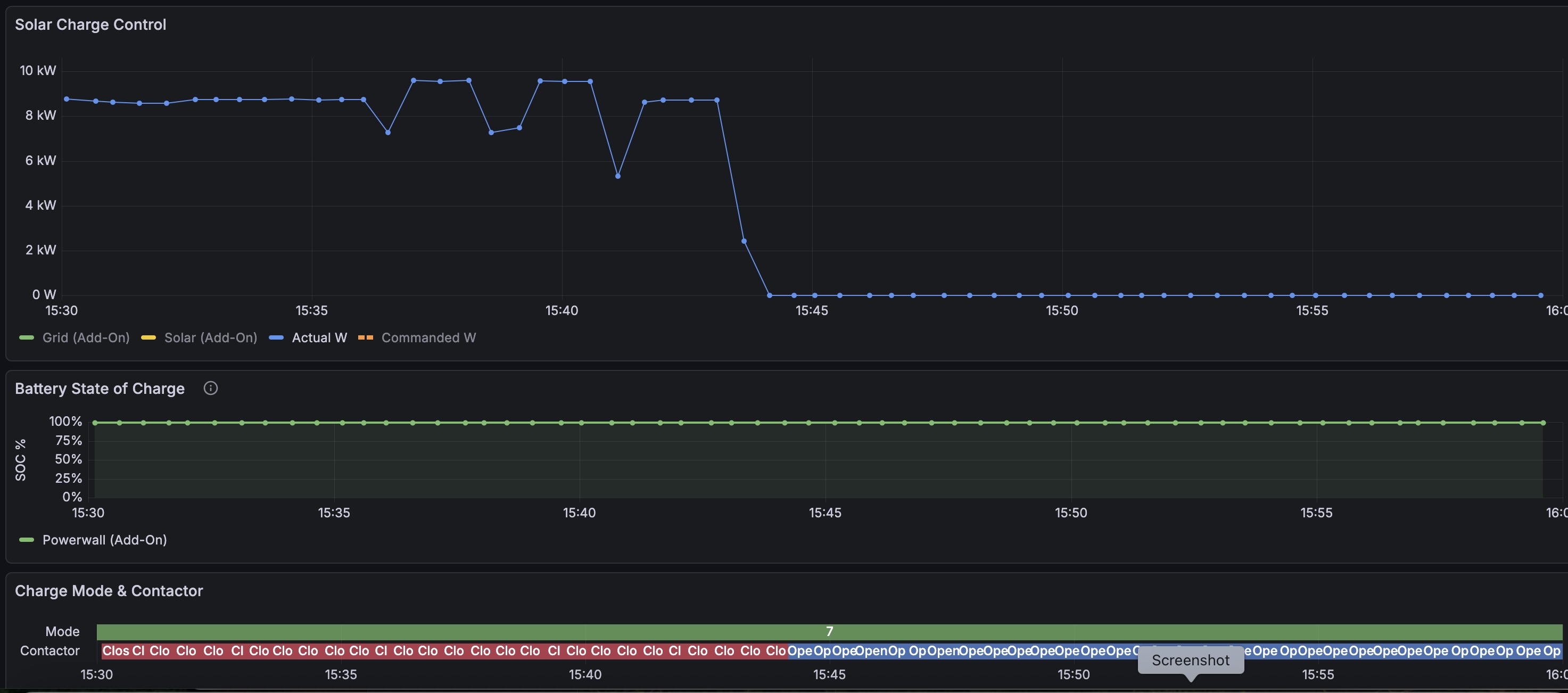Click the Screenshot tooltip
The height and width of the screenshot is (693, 1568).
[x=1191, y=660]
